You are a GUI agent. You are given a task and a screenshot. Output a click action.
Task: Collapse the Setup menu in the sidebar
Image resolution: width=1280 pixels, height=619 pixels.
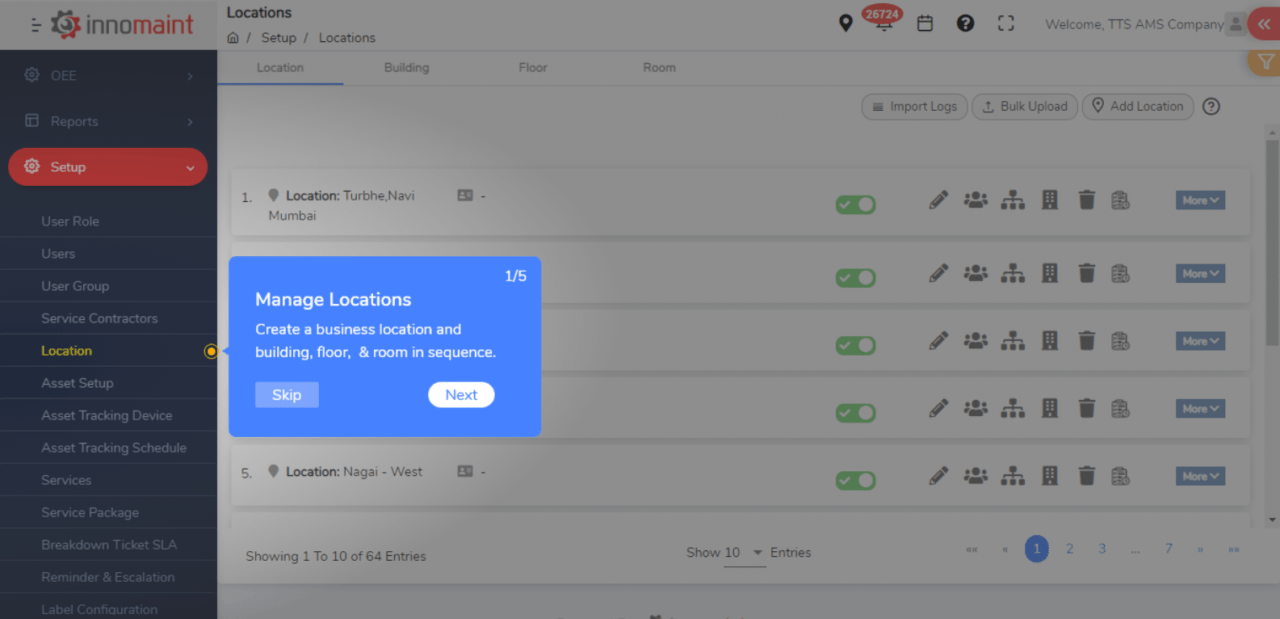107,167
